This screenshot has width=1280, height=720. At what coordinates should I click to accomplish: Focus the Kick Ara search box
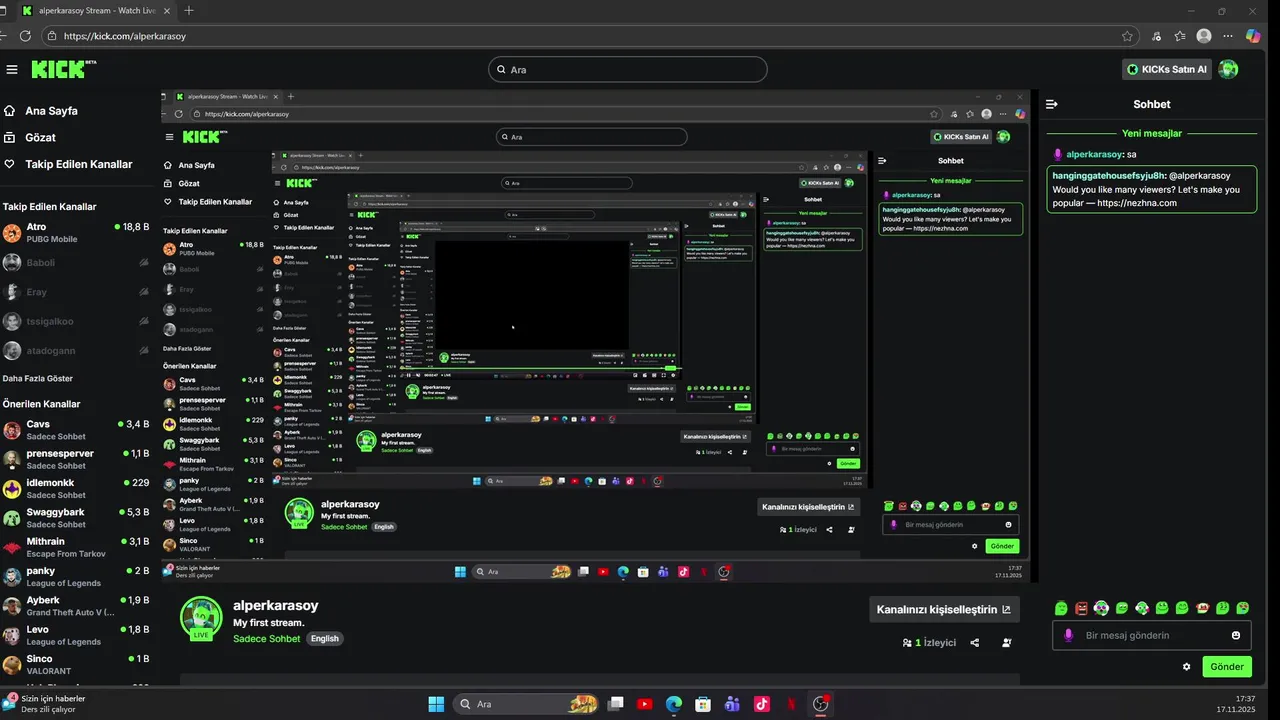pos(628,69)
